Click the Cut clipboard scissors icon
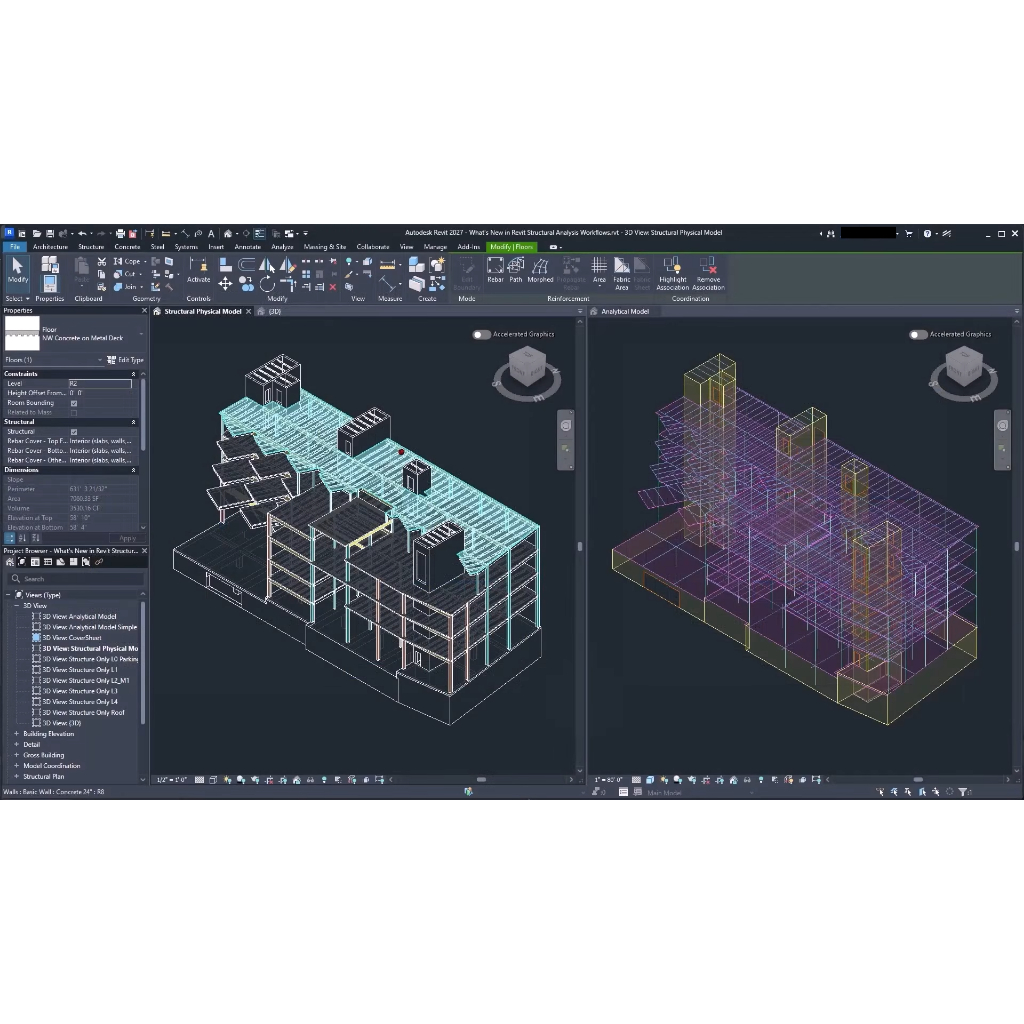1024x1024 pixels. [x=102, y=261]
